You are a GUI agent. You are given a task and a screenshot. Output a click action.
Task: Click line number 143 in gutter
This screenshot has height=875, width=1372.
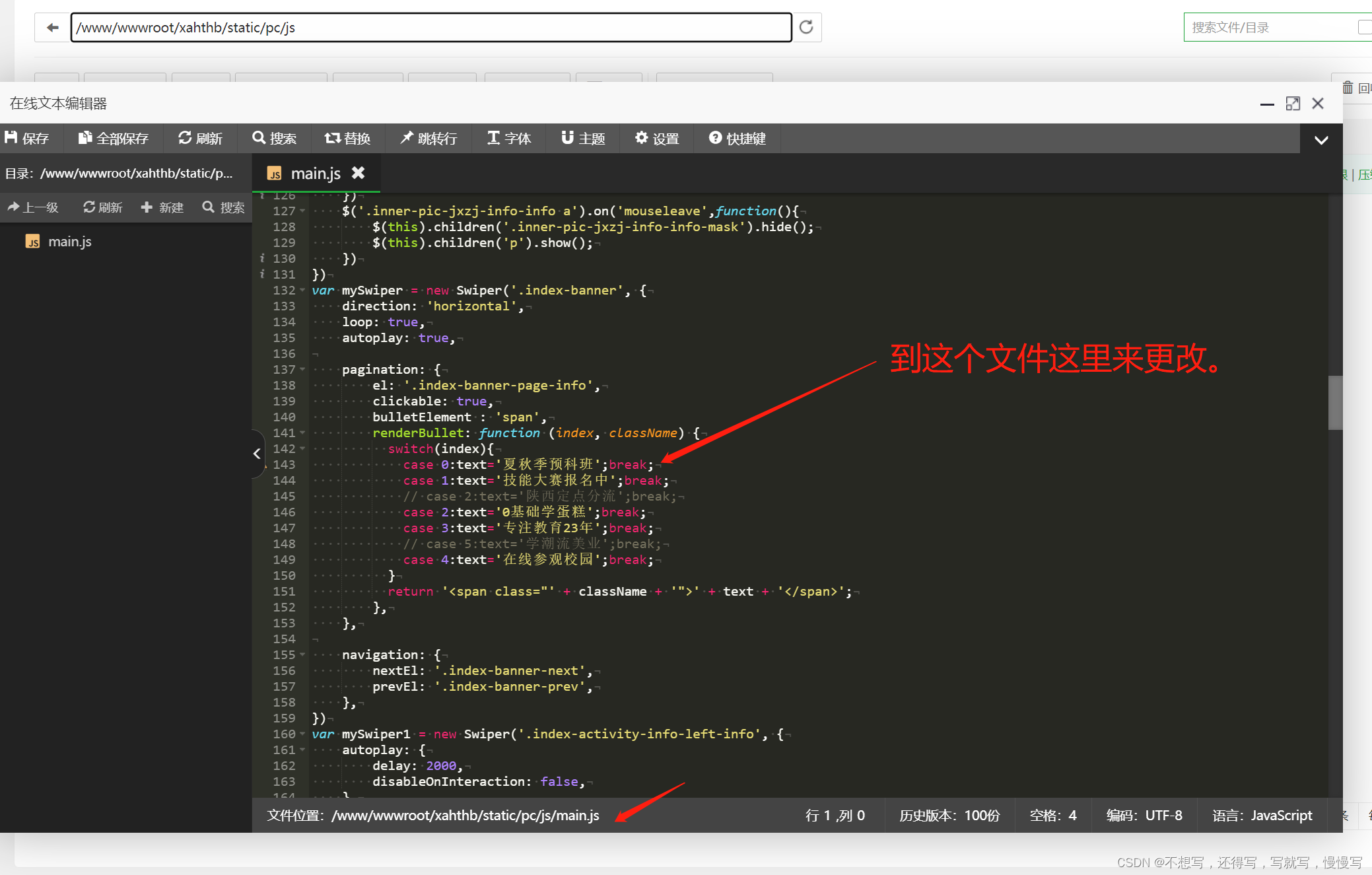click(284, 464)
